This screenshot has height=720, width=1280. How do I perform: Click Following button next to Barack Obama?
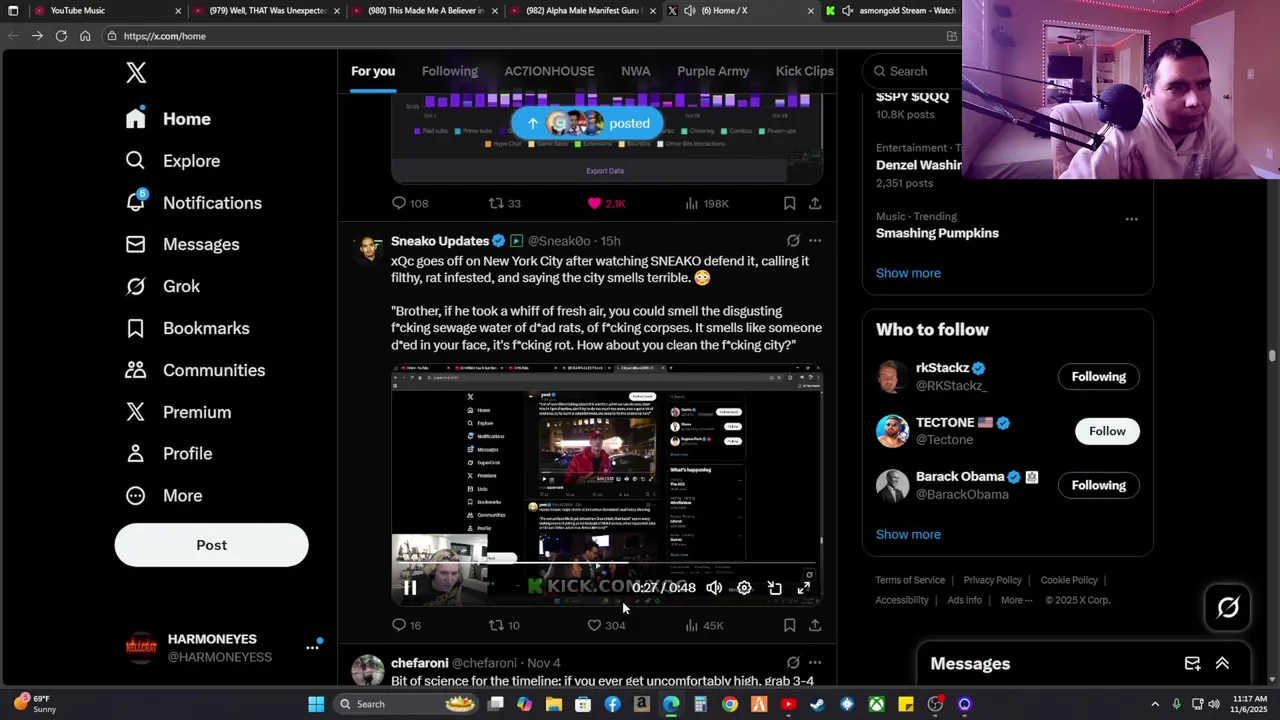tap(1098, 485)
